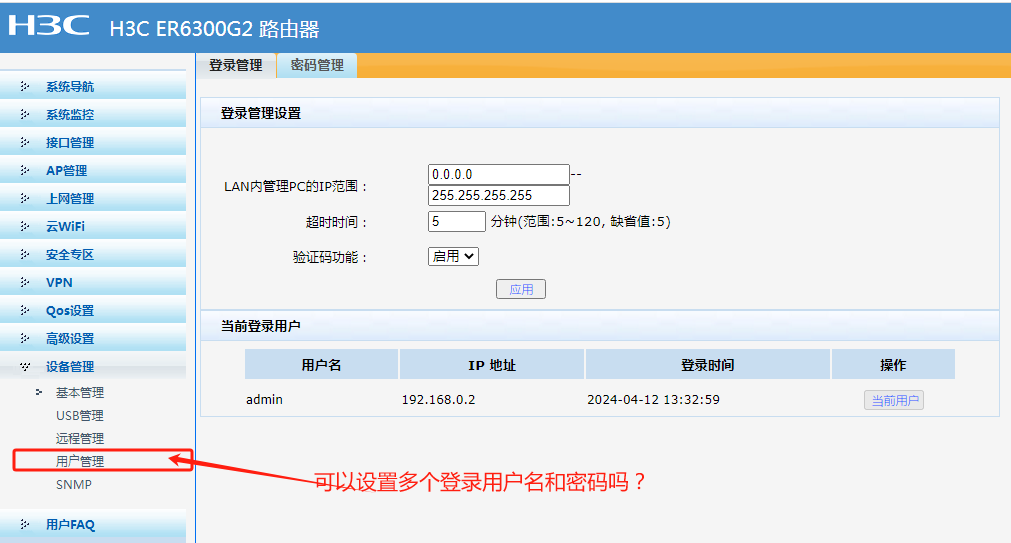Click 登录管理设置 section header
1011x543 pixels.
pos(260,114)
